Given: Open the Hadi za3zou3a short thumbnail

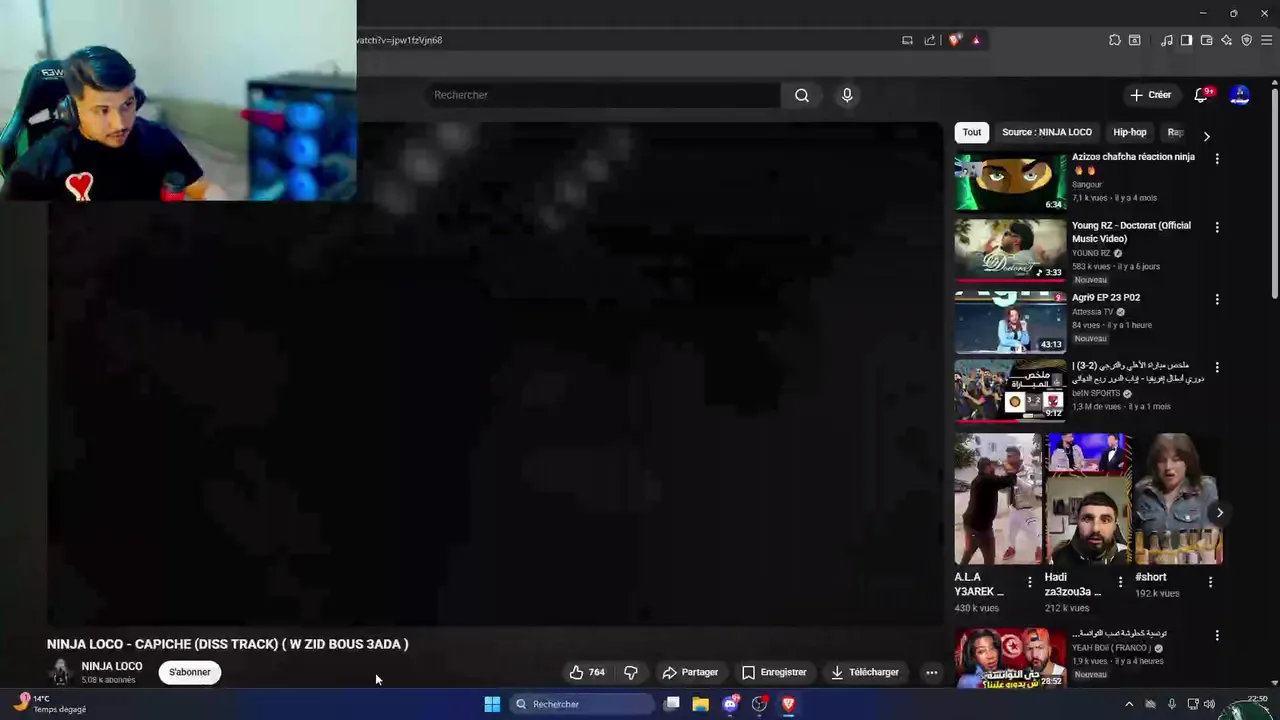Looking at the screenshot, I should pyautogui.click(x=1088, y=498).
